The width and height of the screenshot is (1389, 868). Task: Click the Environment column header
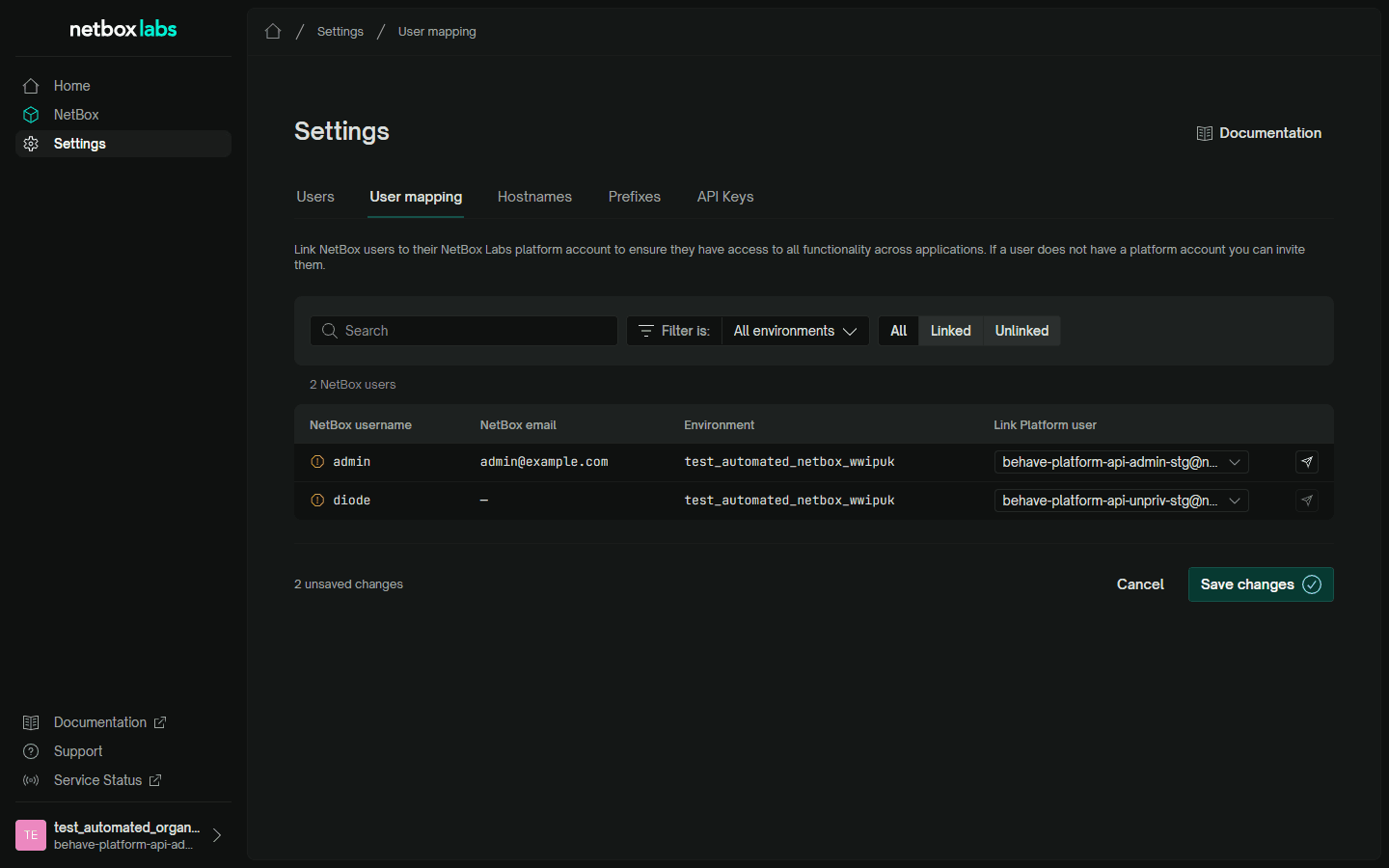[720, 425]
